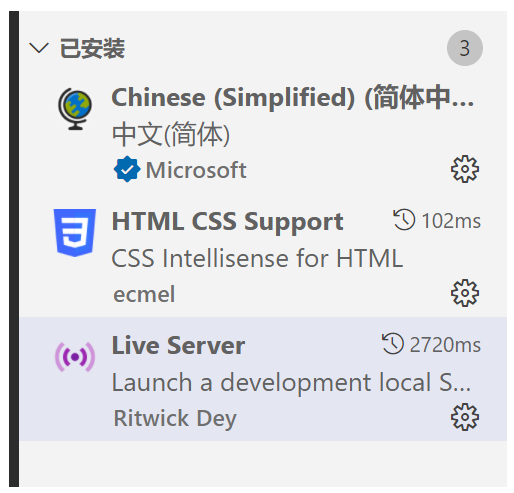This screenshot has width=514, height=493.
Task: Open Chinese (Simplified) extension title
Action: click(x=293, y=98)
